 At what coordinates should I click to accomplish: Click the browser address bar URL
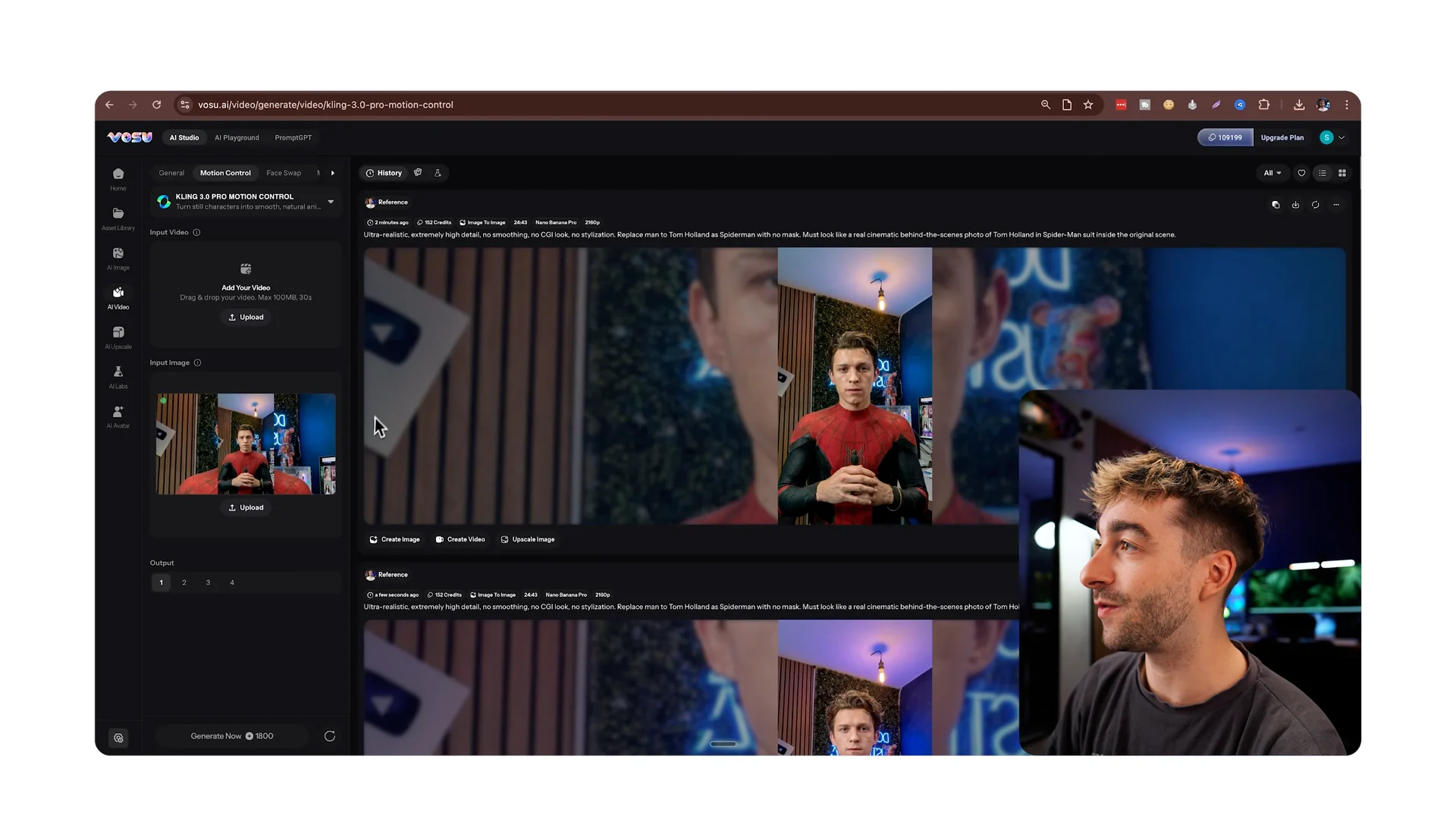pyautogui.click(x=325, y=105)
